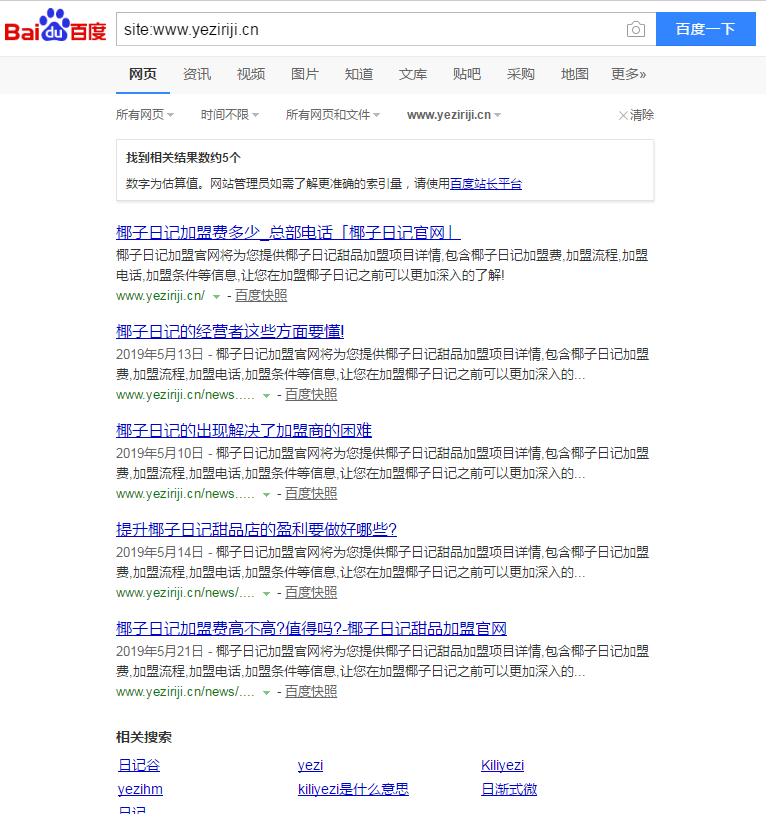Click the 相关搜索 heading
Viewport: 766px width, 814px height.
click(x=144, y=737)
